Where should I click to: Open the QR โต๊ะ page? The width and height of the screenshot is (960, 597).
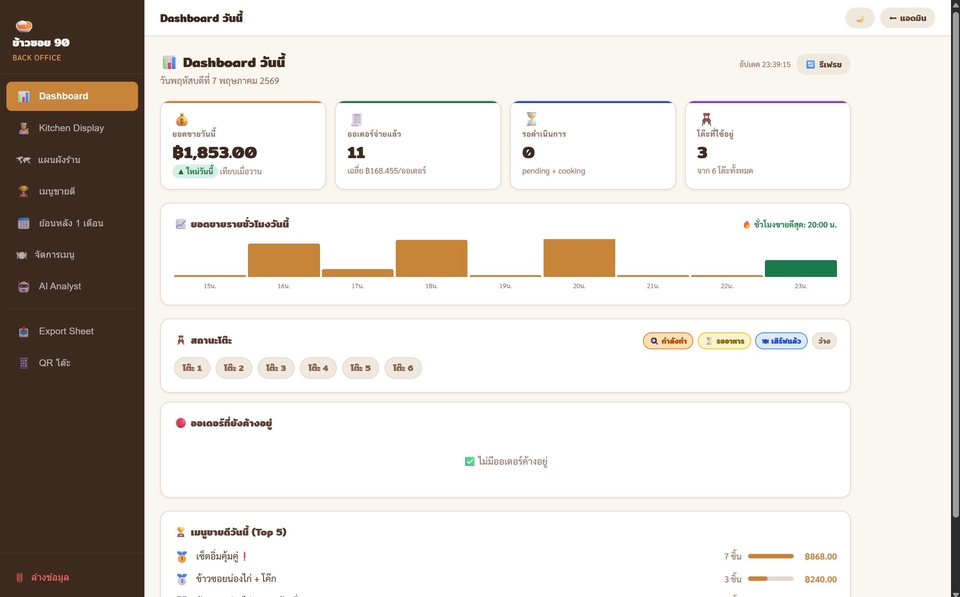point(72,363)
